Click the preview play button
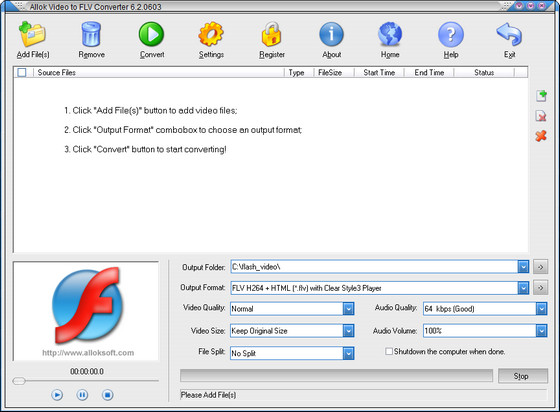This screenshot has height=412, width=560. pyautogui.click(x=57, y=395)
